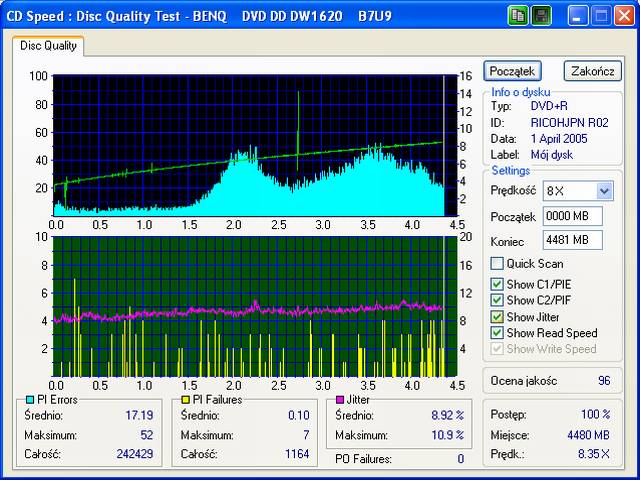The height and width of the screenshot is (480, 640).
Task: Toggle Show Read Speed checkbox
Action: pyautogui.click(x=497, y=333)
